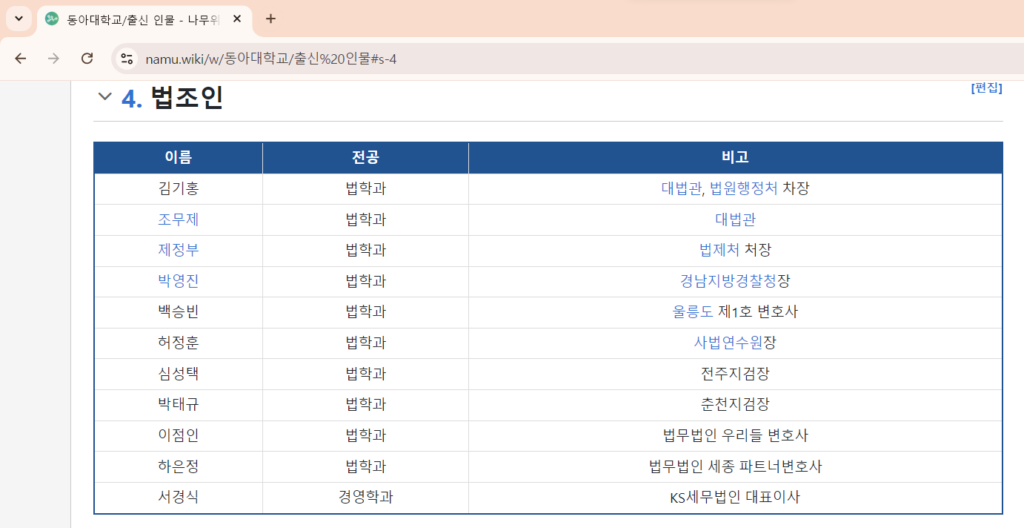Click 경영학과 major cell

[x=366, y=497]
